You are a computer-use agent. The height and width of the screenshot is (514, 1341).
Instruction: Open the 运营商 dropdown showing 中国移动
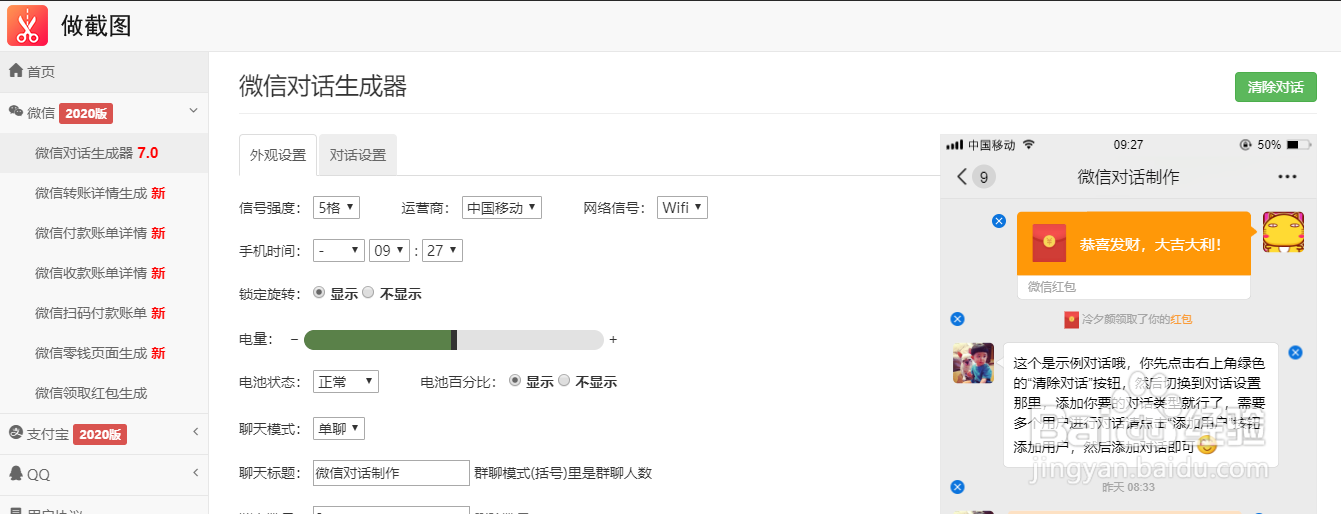[x=501, y=208]
